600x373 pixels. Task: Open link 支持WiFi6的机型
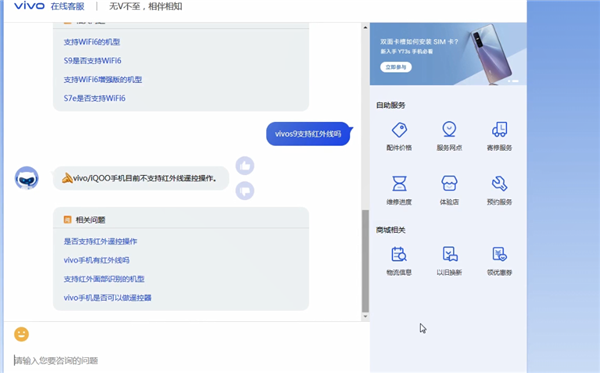tap(92, 42)
